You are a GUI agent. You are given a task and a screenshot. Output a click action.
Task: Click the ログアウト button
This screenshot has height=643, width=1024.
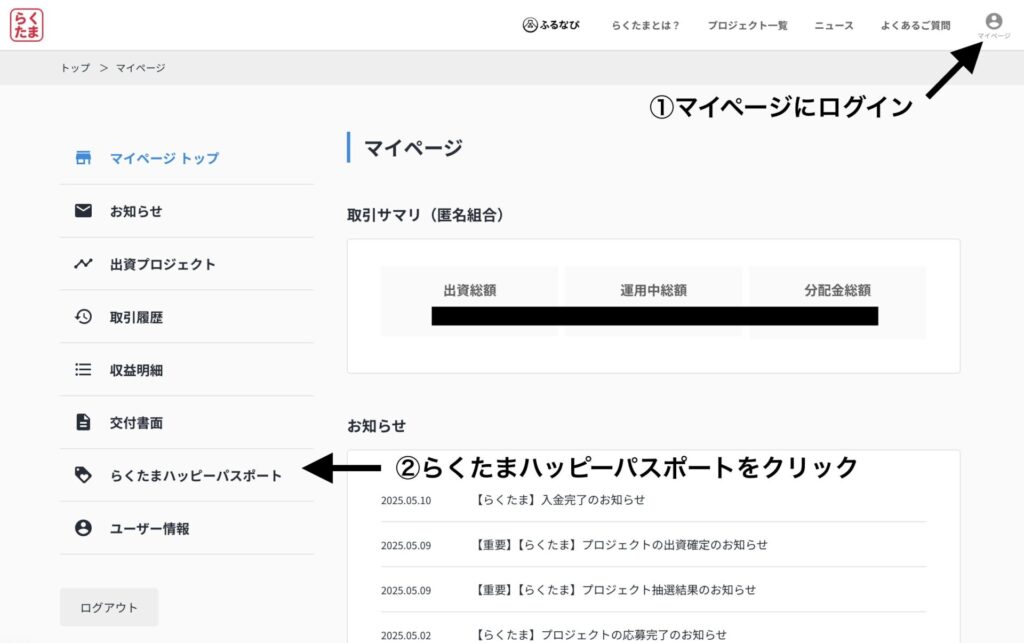[x=109, y=607]
